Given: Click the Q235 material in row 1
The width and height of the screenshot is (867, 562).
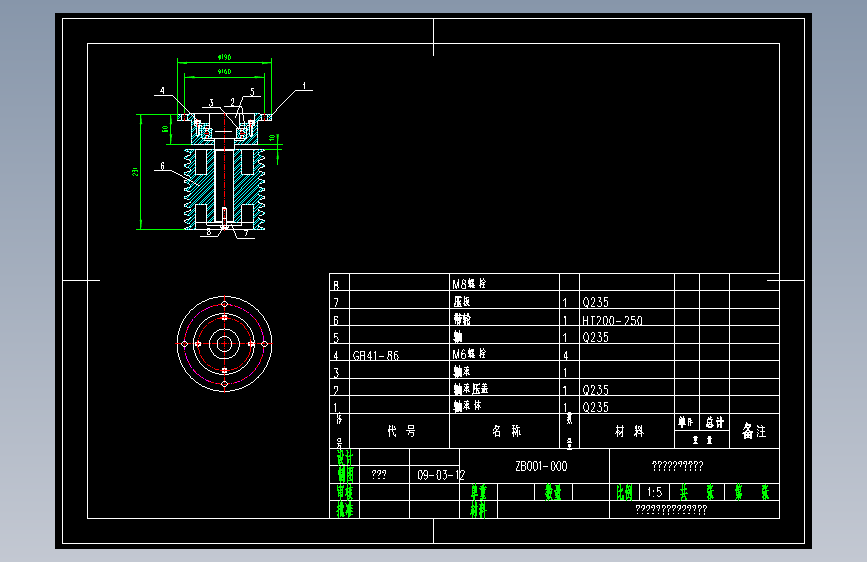Looking at the screenshot, I should 595,407.
